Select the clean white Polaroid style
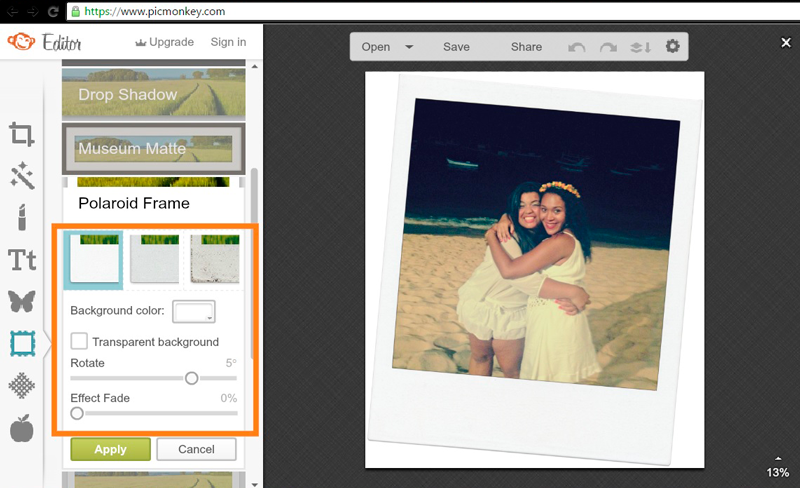 [x=94, y=259]
